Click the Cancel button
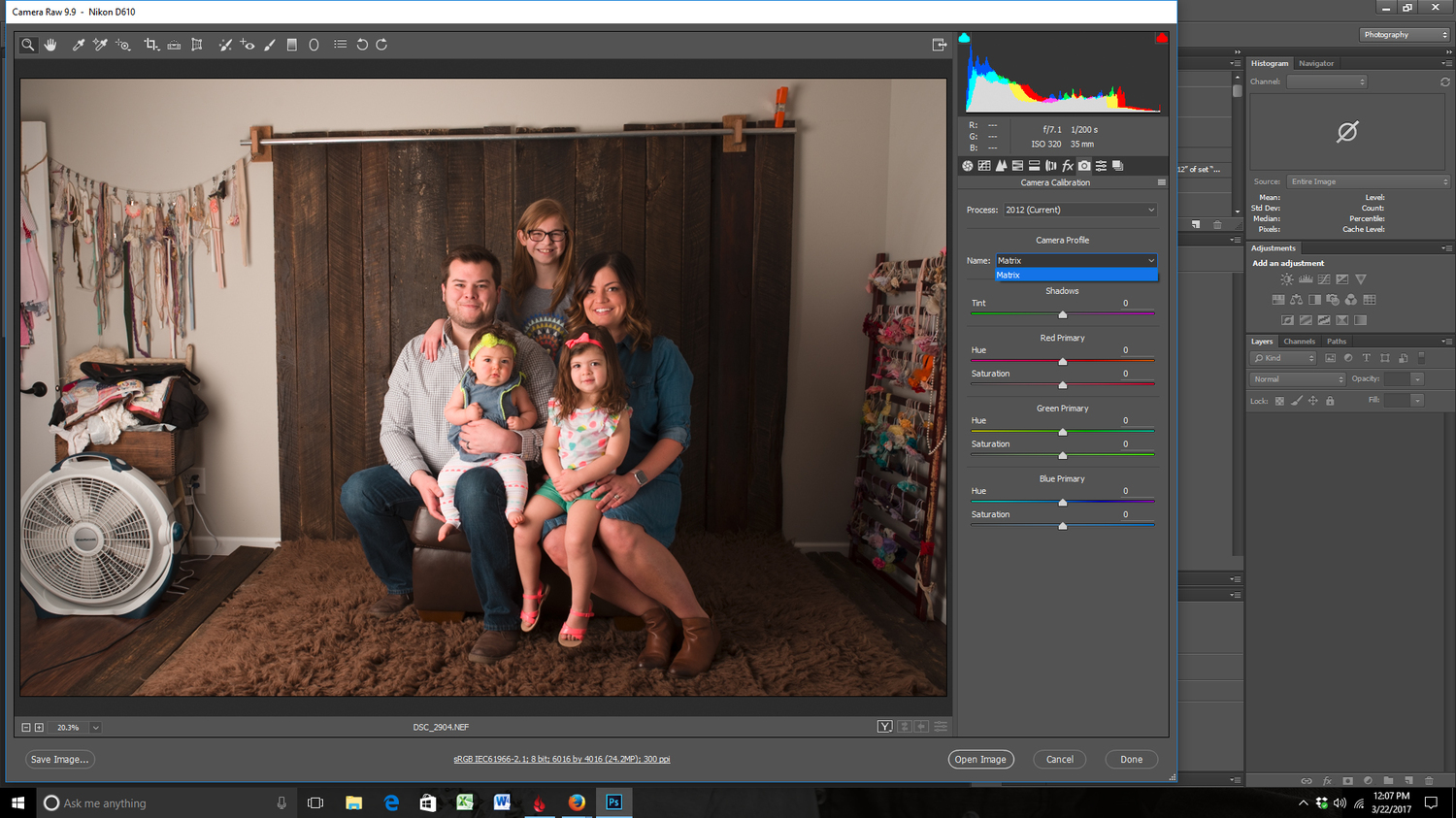Screen dimensions: 1456x818 [x=1059, y=760]
